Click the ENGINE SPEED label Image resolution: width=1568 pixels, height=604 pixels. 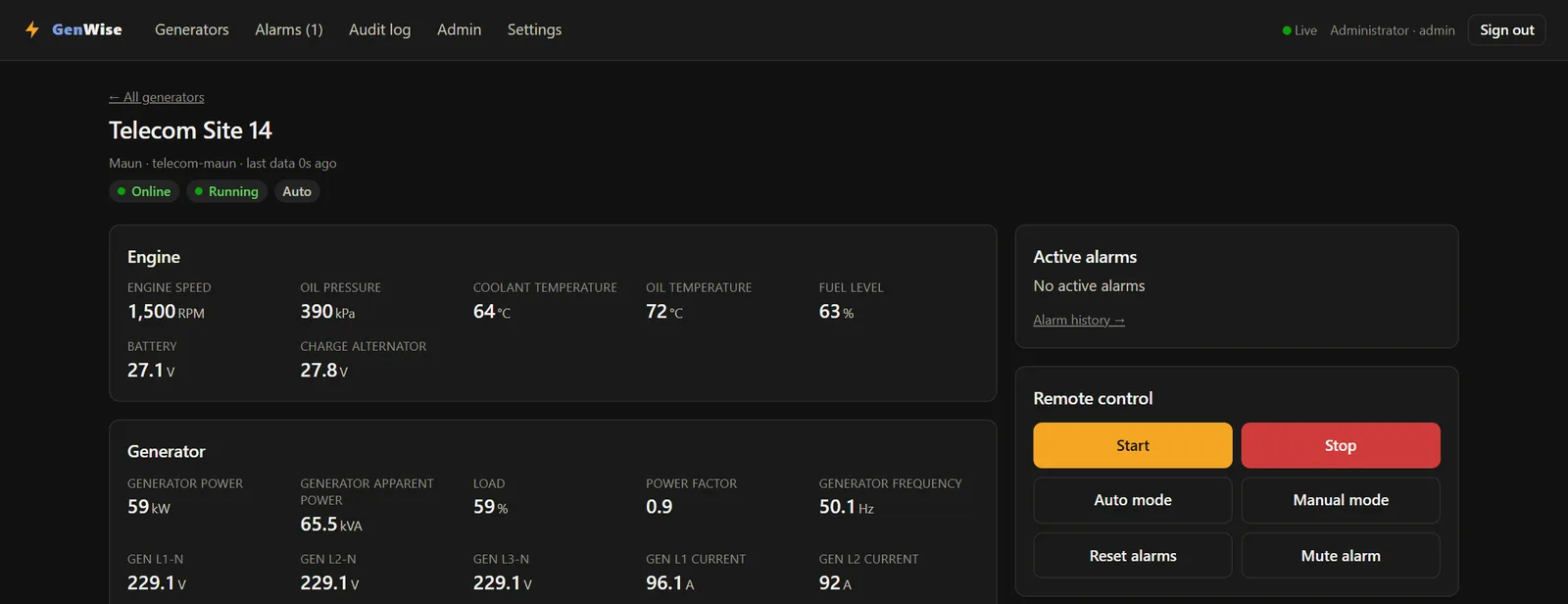point(170,287)
